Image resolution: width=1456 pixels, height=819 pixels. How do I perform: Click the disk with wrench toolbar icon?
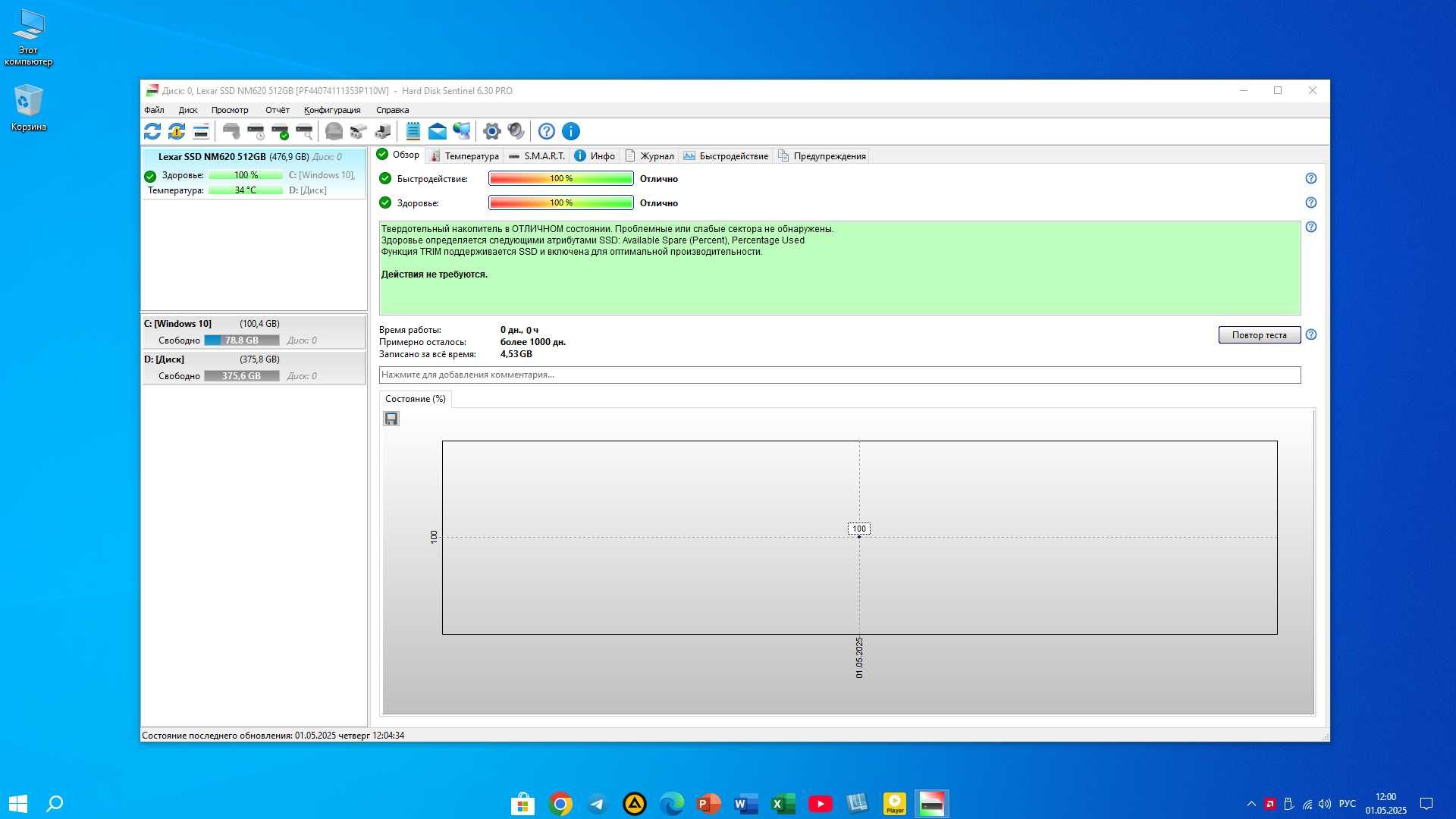(231, 131)
